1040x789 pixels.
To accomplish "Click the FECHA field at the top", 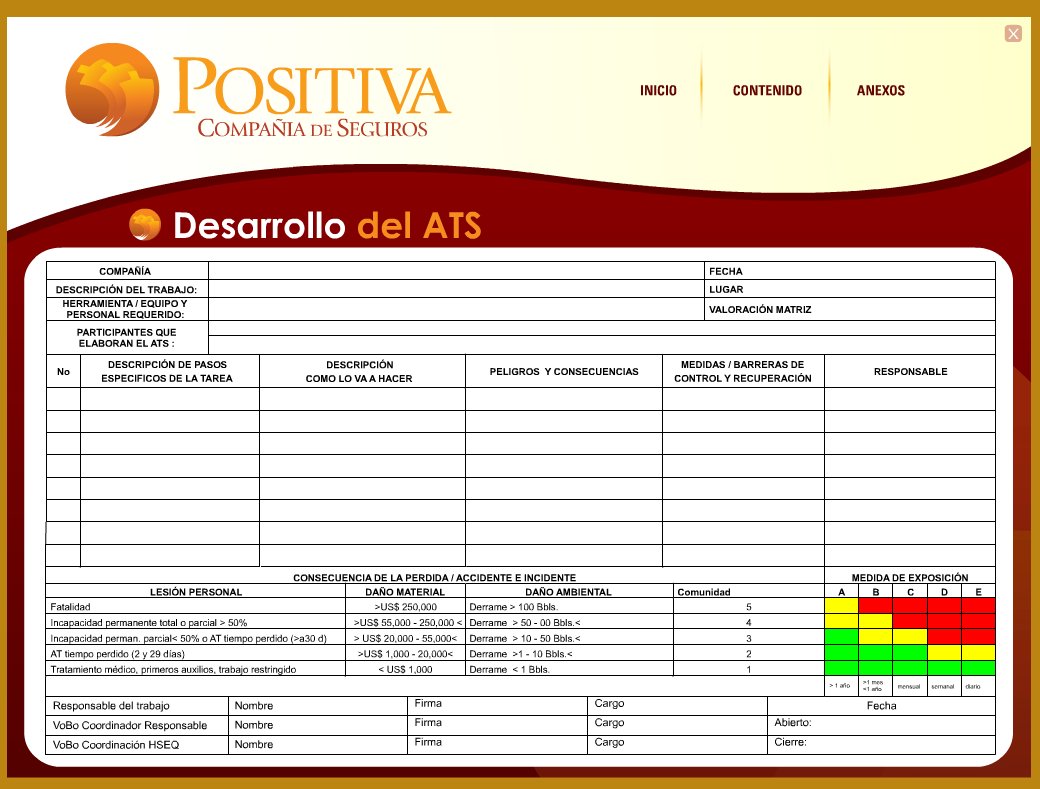I will pyautogui.click(x=850, y=270).
